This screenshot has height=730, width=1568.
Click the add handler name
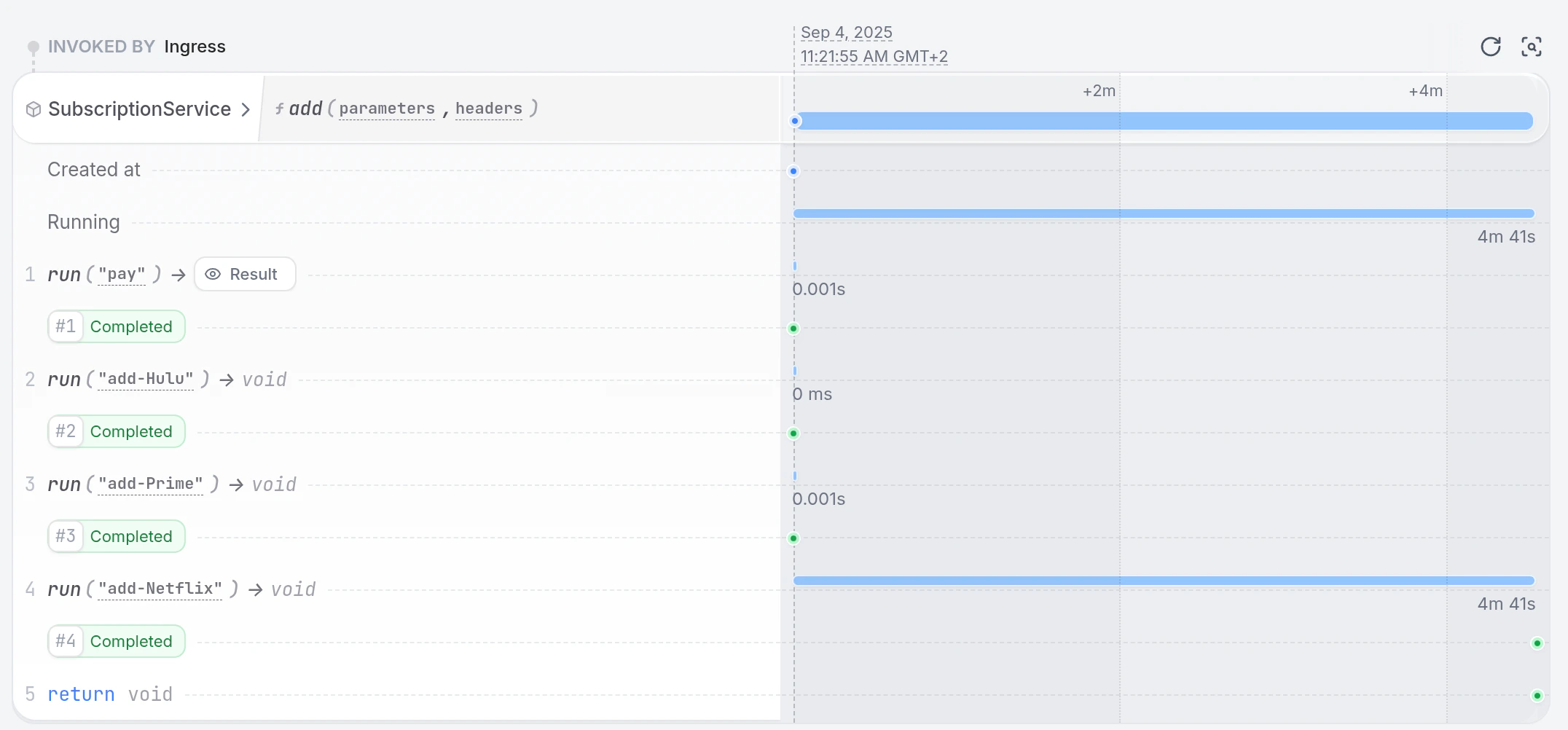click(305, 109)
